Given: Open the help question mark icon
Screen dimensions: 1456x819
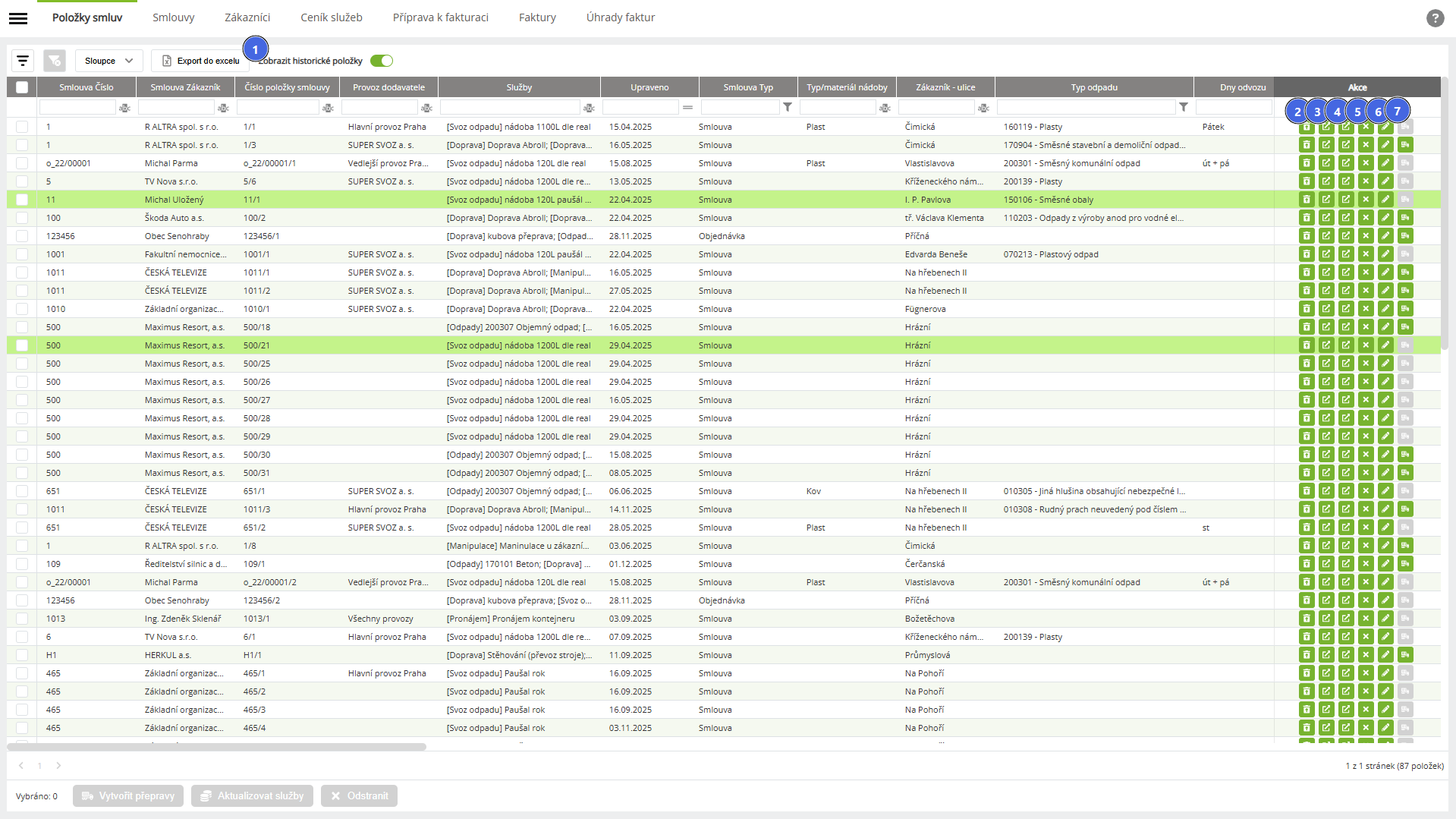Looking at the screenshot, I should (x=1435, y=18).
